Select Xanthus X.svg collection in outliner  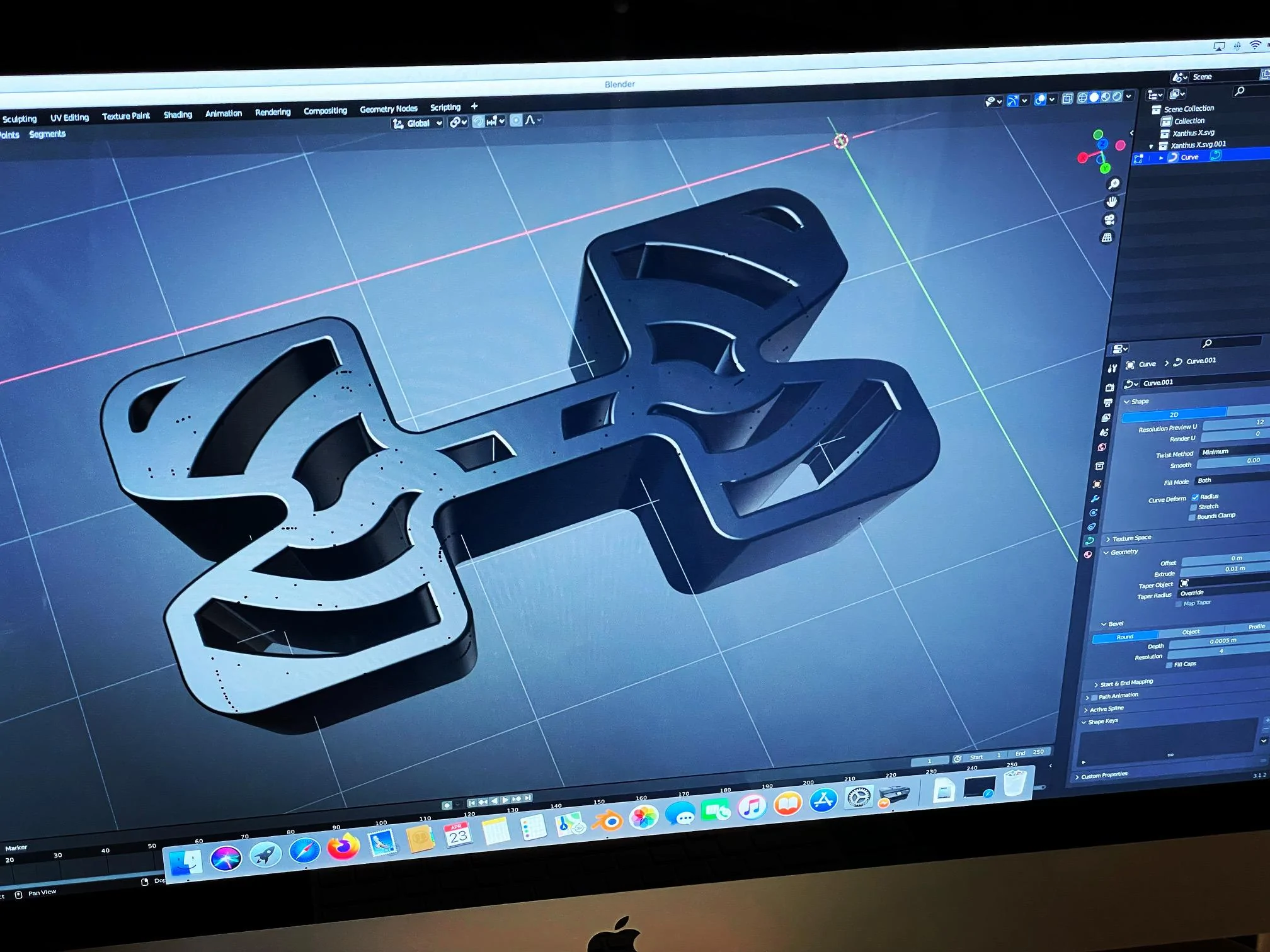click(x=1194, y=133)
